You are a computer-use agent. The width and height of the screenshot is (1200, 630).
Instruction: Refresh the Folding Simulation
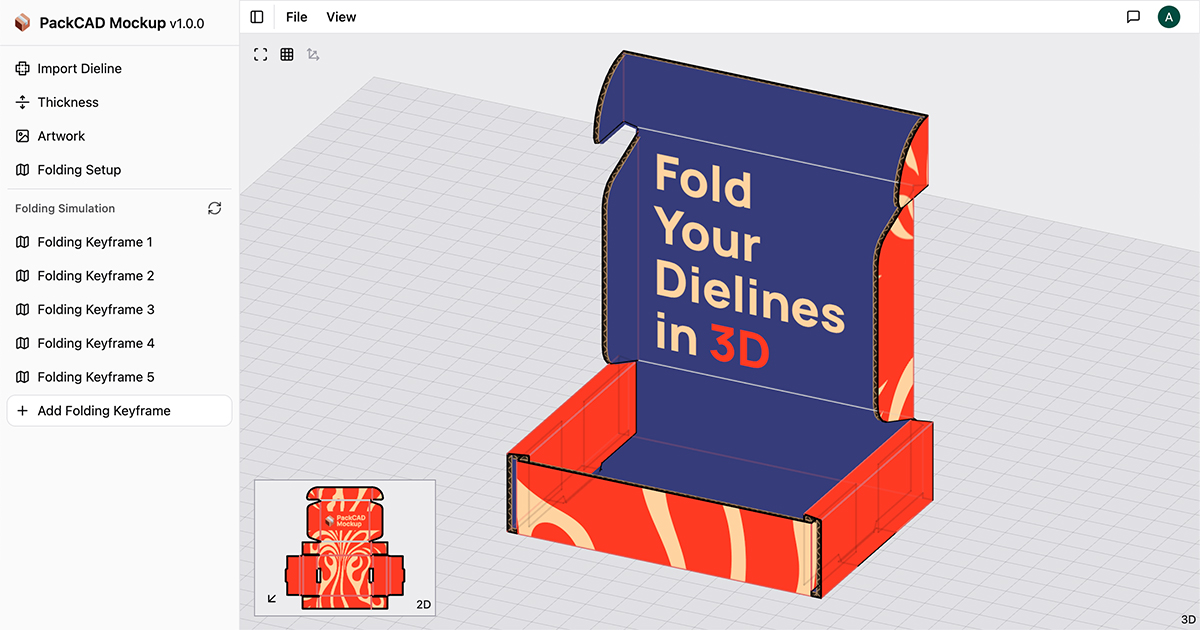coord(214,208)
